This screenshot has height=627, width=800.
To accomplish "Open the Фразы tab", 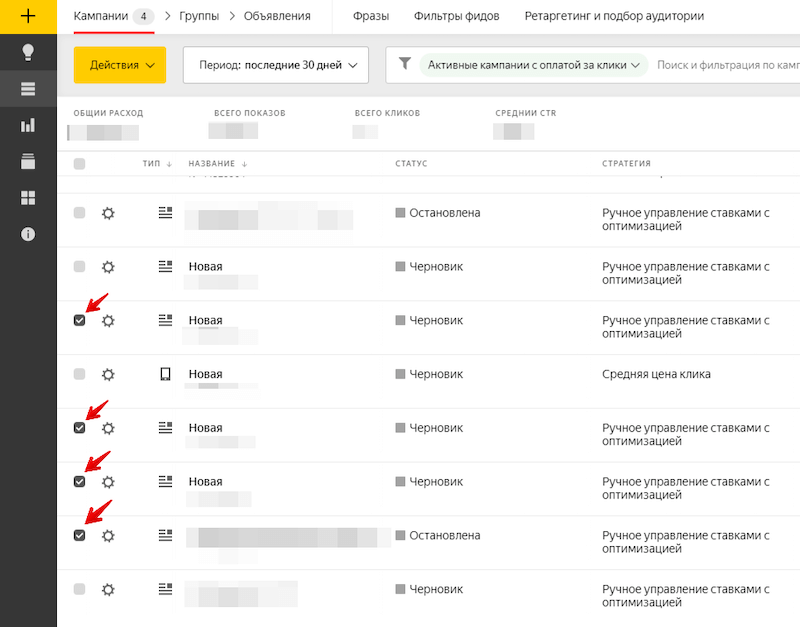I will [x=373, y=16].
